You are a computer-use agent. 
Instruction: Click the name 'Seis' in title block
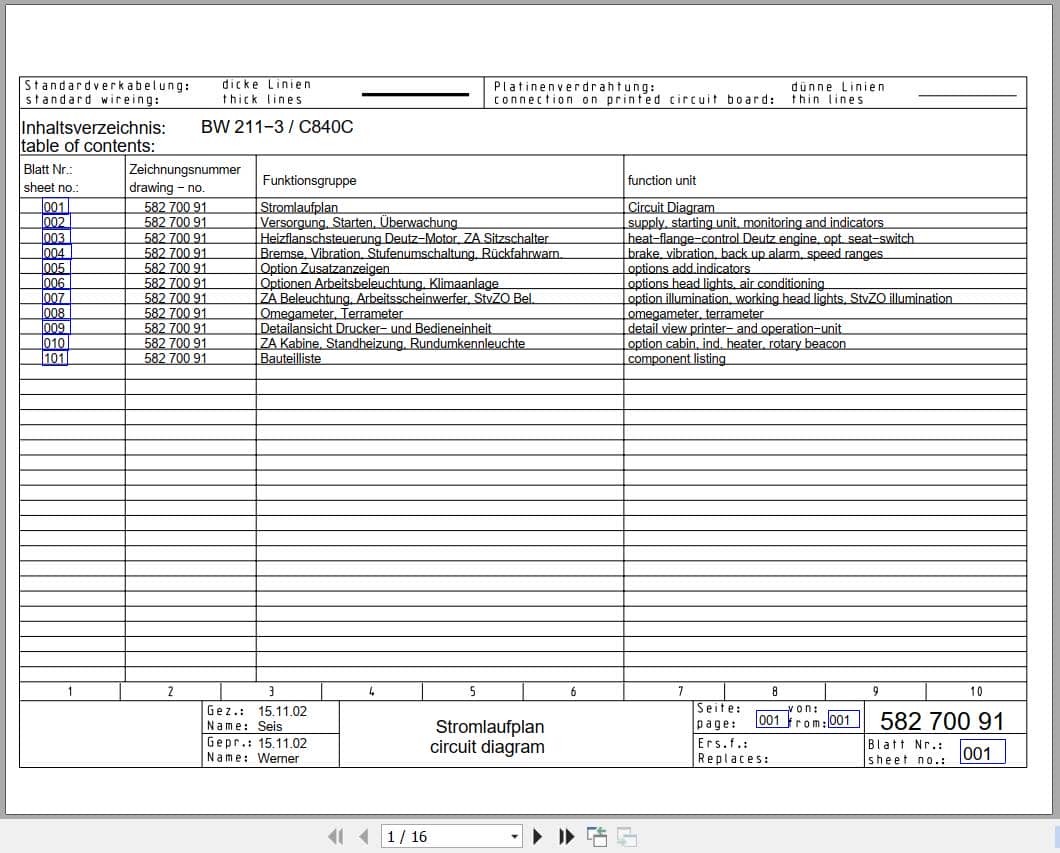click(270, 727)
